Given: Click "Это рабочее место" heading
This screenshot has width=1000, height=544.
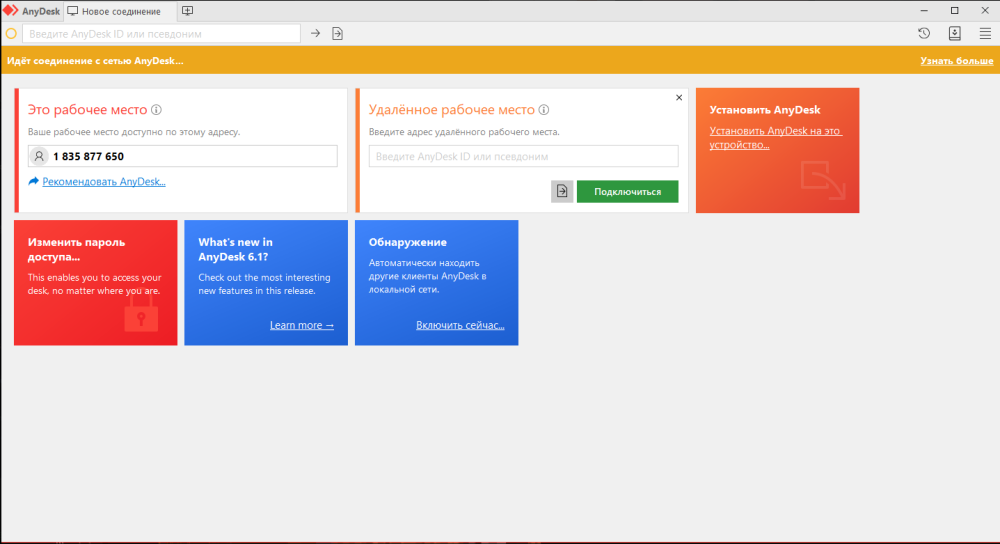Looking at the screenshot, I should pyautogui.click(x=87, y=110).
